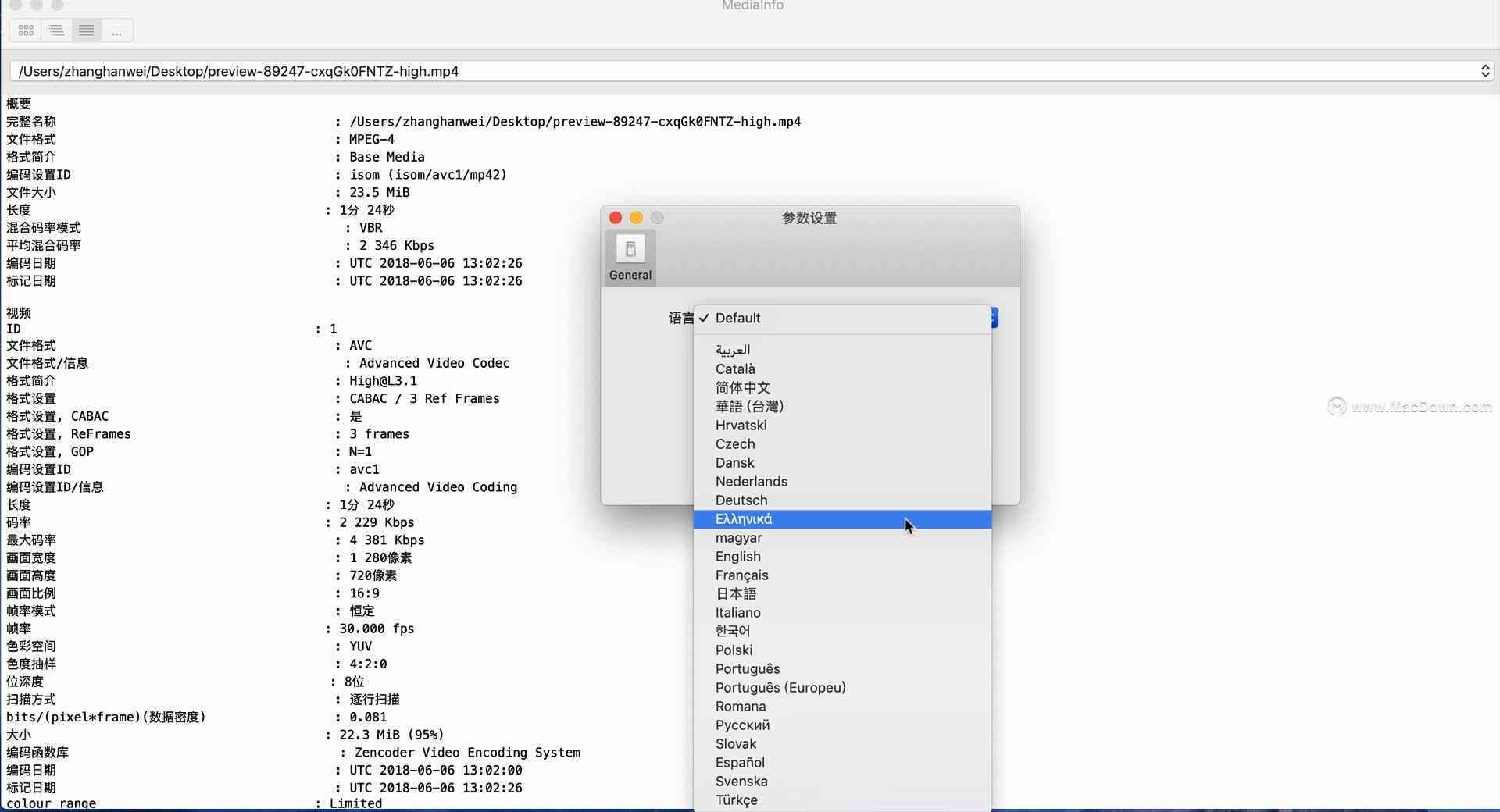Choose Hrvatski in the language list
The height and width of the screenshot is (812, 1500).
click(x=842, y=425)
